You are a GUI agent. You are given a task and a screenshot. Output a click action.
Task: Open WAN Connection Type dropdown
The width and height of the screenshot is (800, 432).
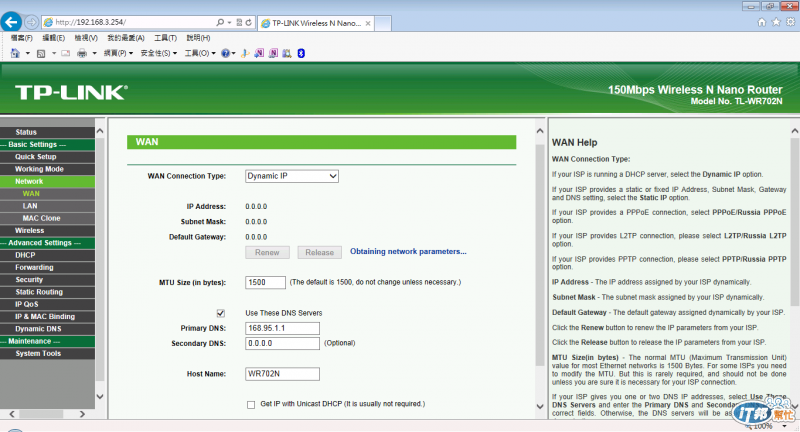[x=292, y=176]
